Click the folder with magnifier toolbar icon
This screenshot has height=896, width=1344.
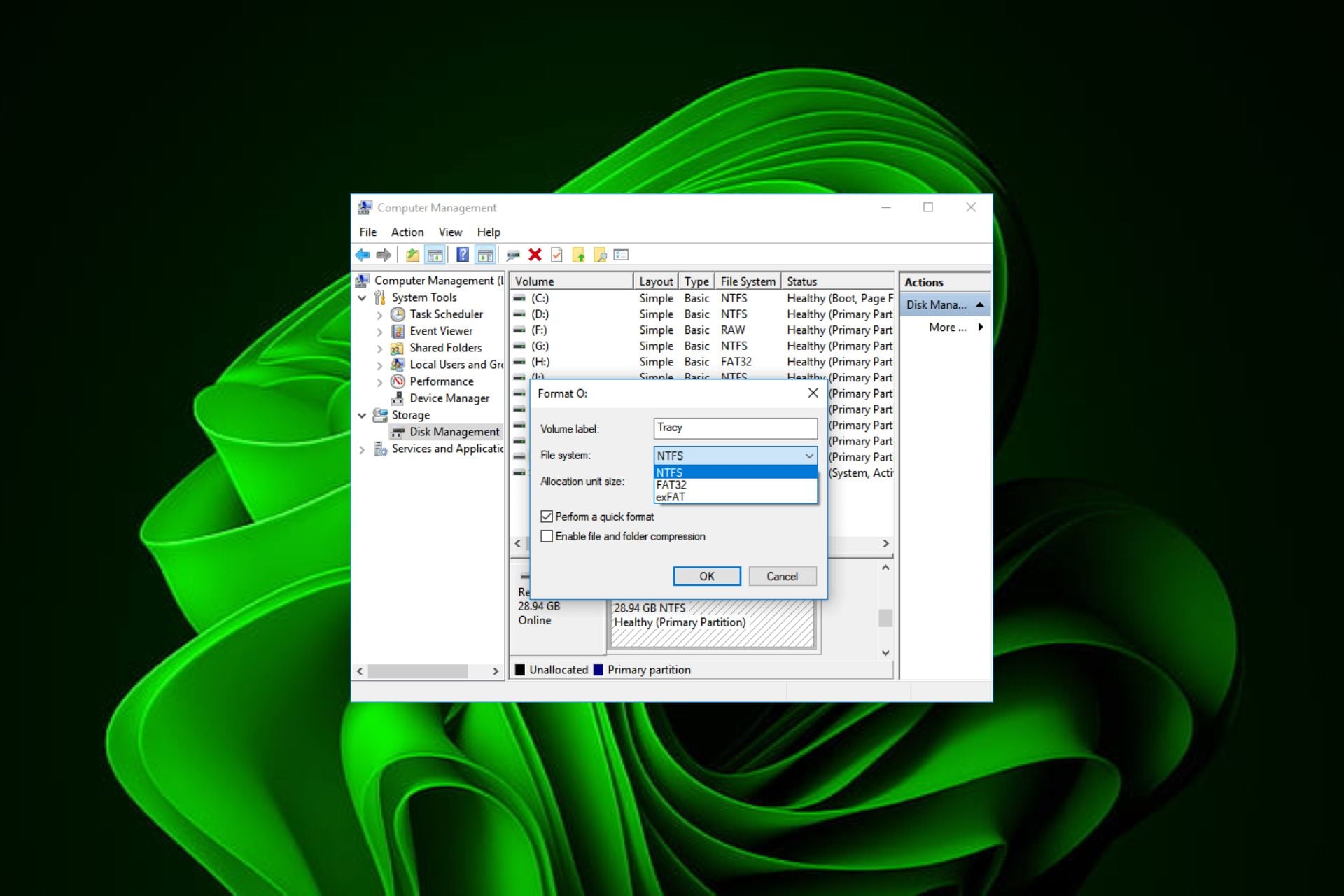(x=600, y=255)
